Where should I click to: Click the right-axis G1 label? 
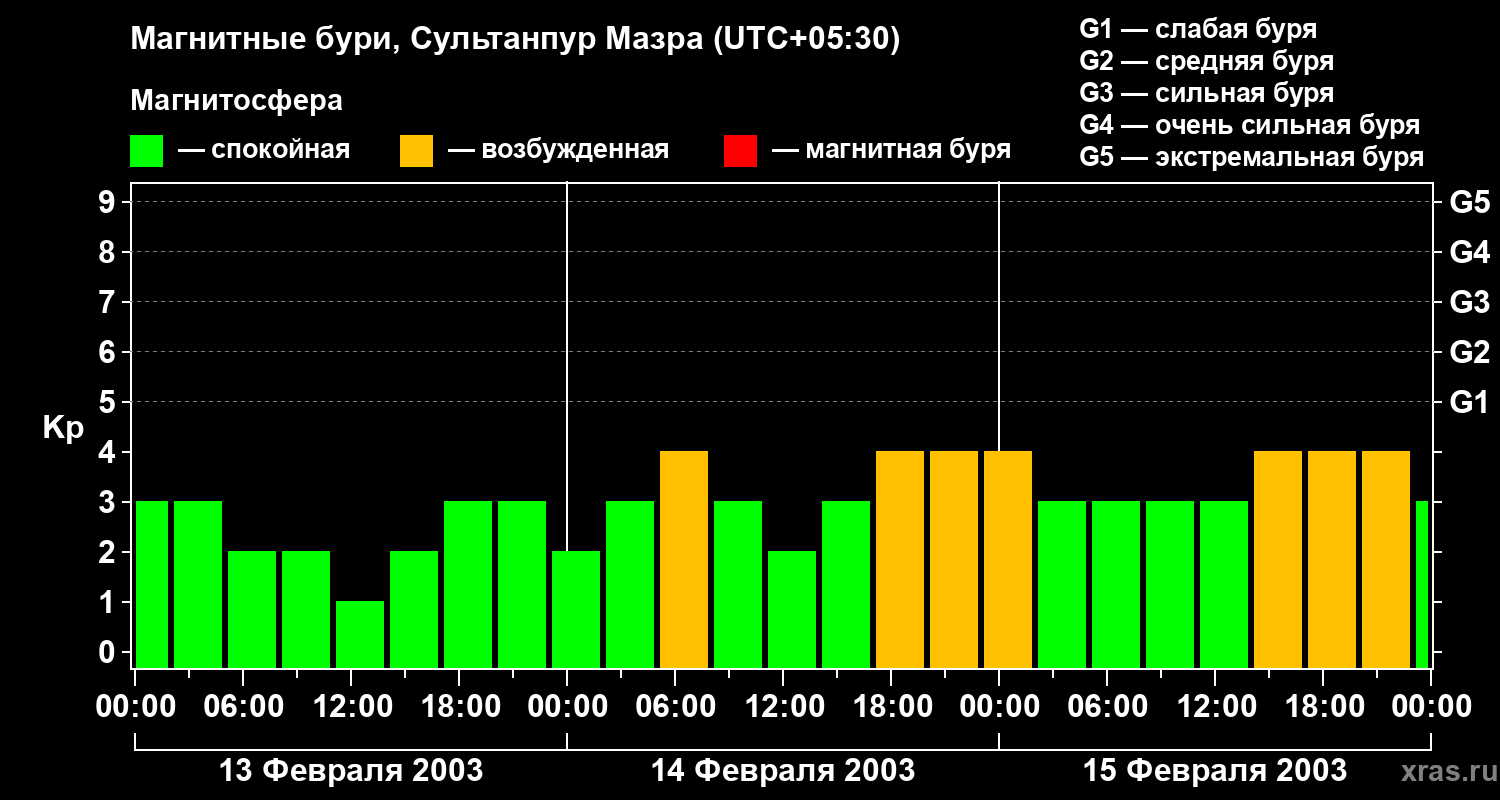tap(1469, 403)
